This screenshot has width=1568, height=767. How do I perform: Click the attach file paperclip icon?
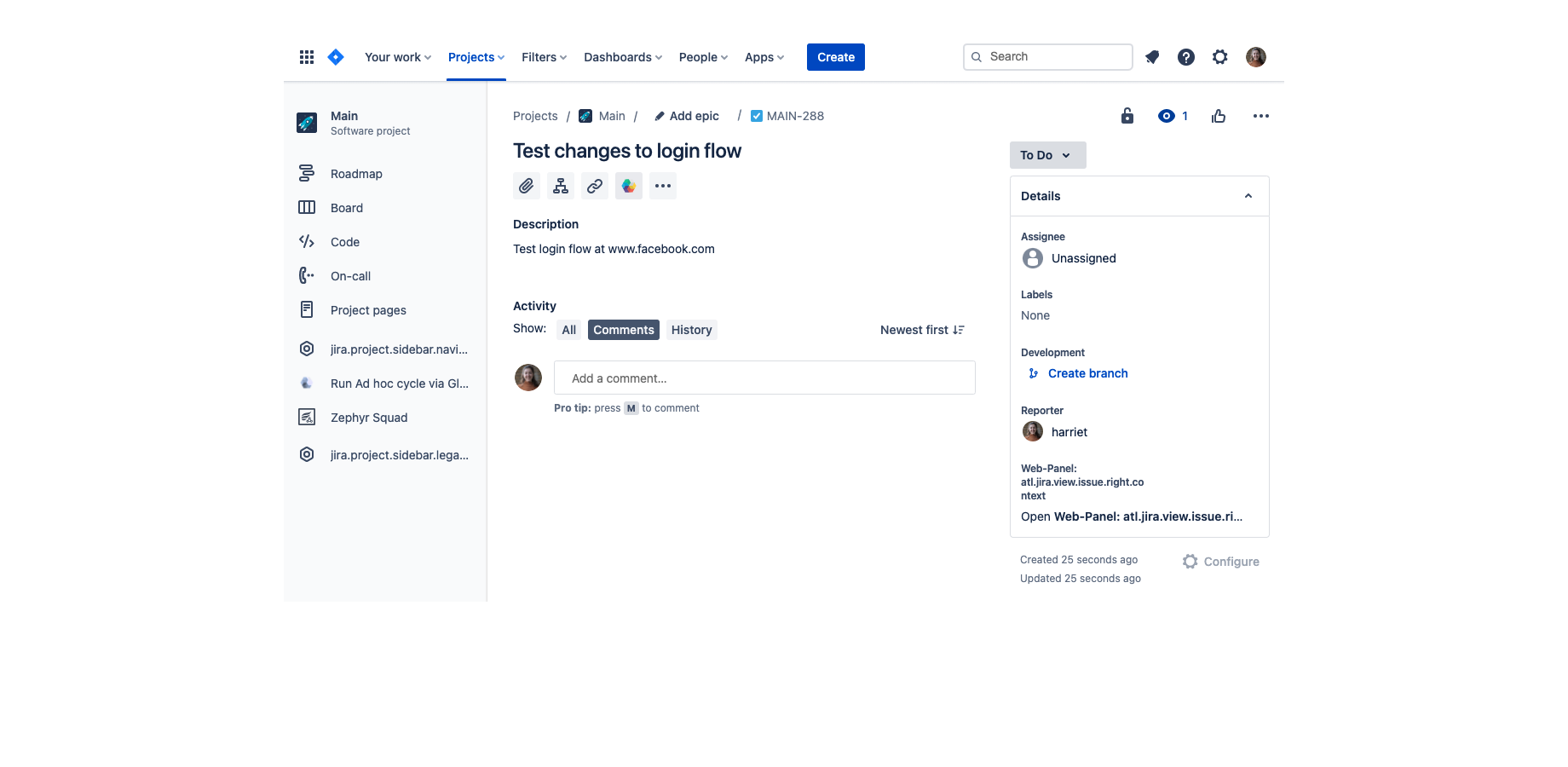click(x=527, y=186)
